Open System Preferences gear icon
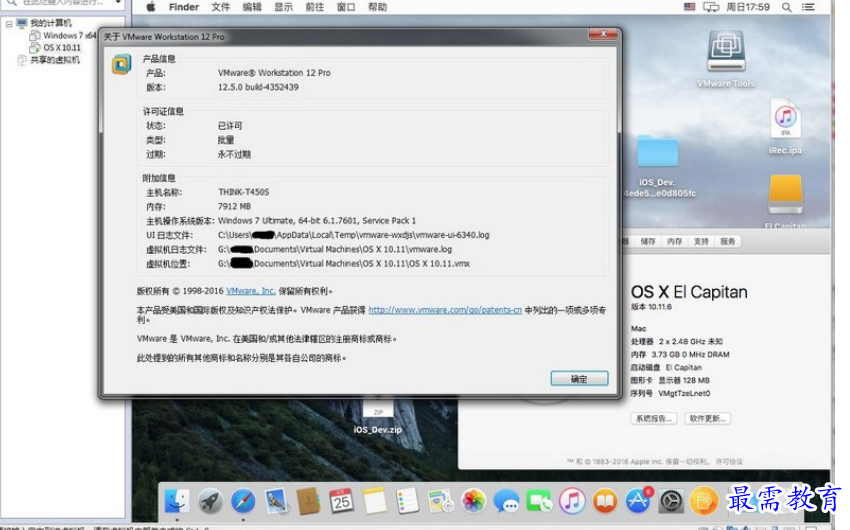 tap(671, 501)
